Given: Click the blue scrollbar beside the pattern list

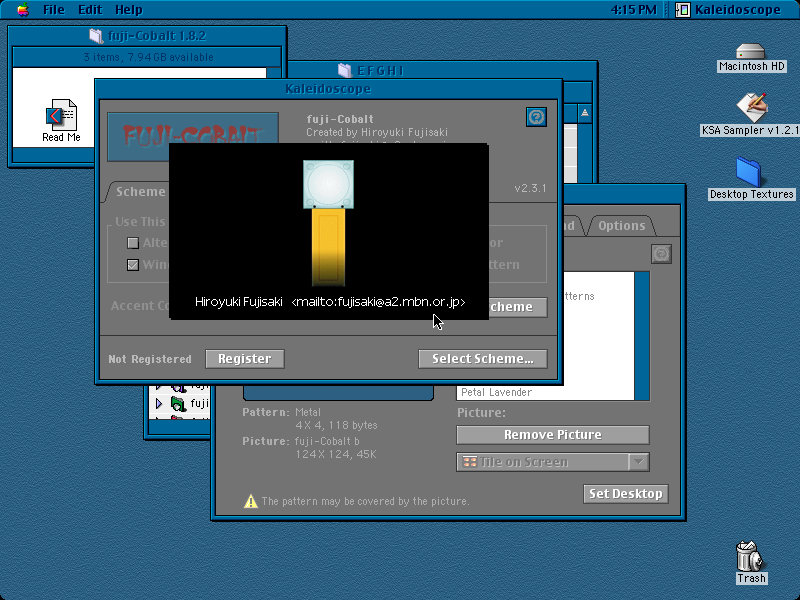Looking at the screenshot, I should click(x=642, y=336).
